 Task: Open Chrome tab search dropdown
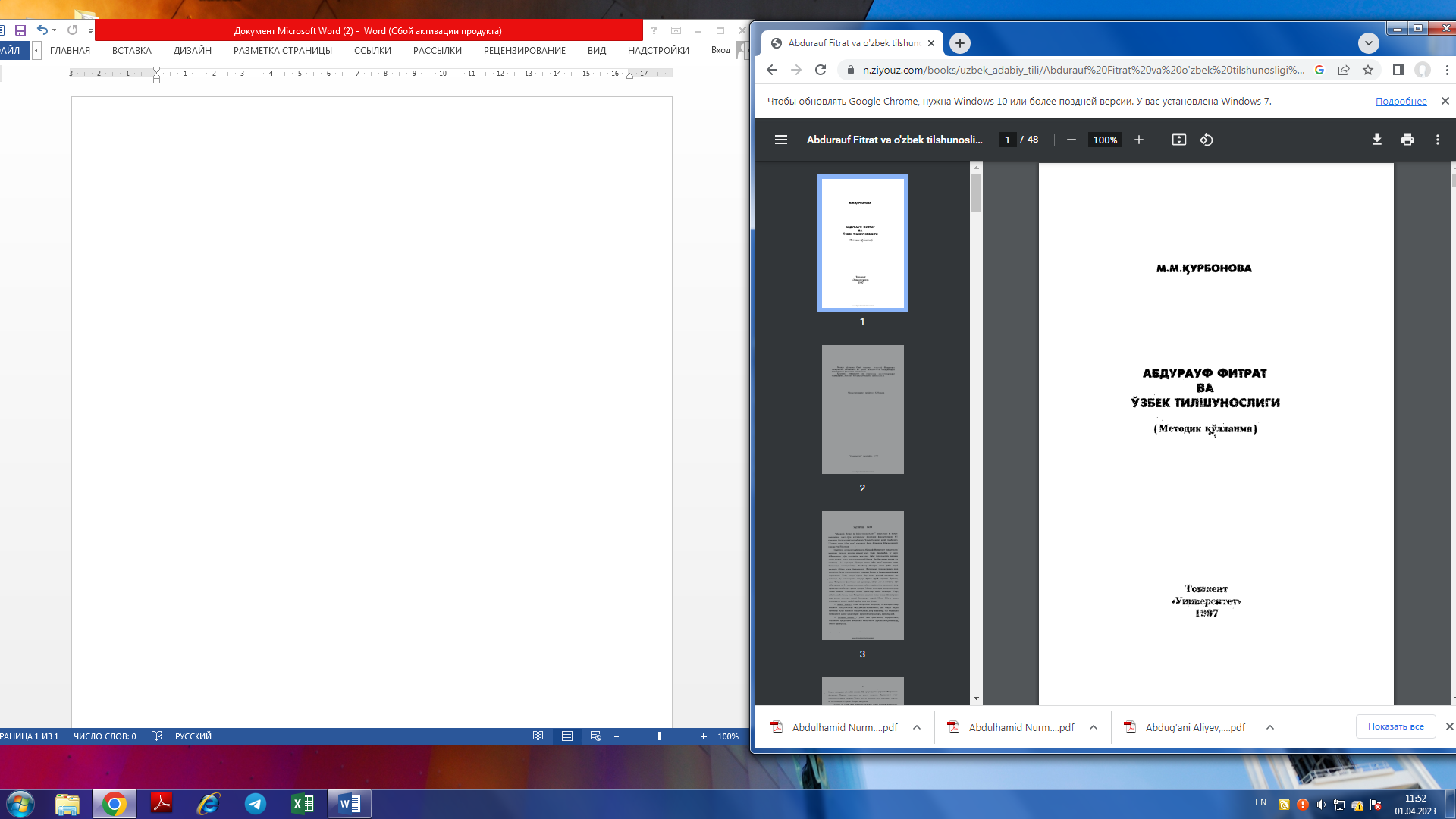point(1368,43)
